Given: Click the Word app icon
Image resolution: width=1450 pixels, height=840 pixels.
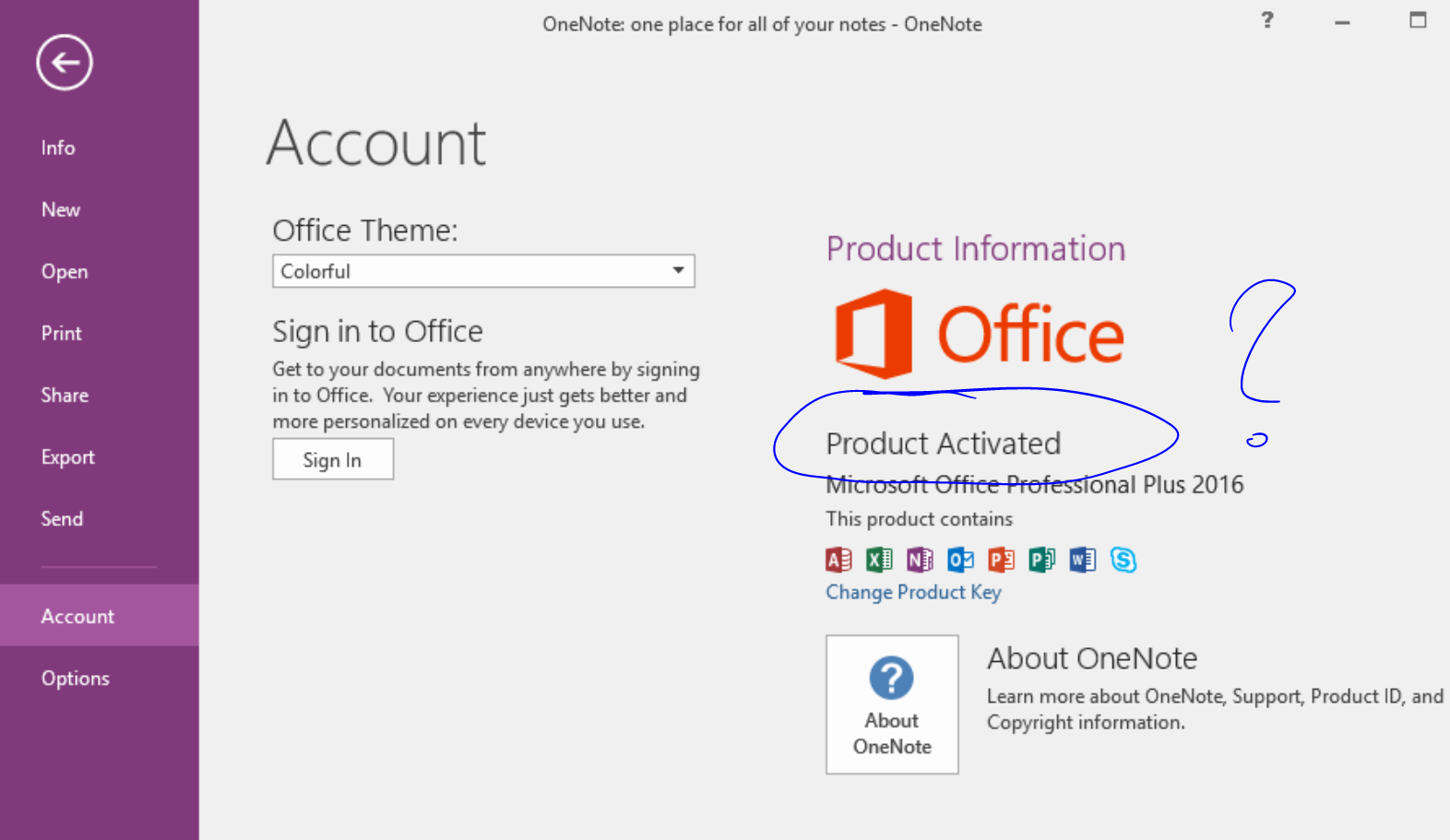Looking at the screenshot, I should coord(1082,560).
